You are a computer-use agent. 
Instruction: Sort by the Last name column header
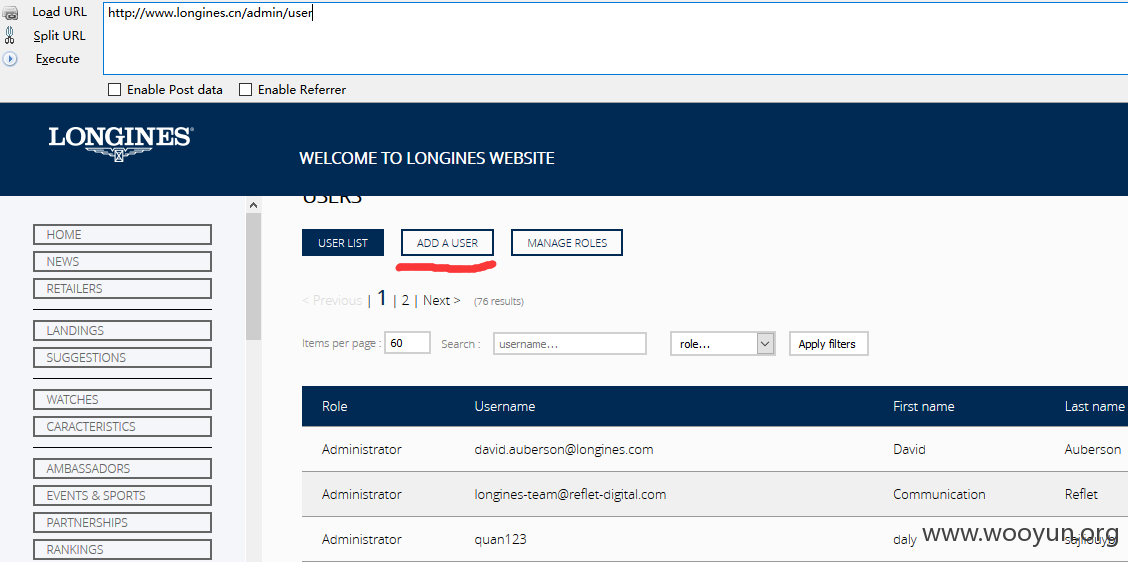coord(1094,407)
